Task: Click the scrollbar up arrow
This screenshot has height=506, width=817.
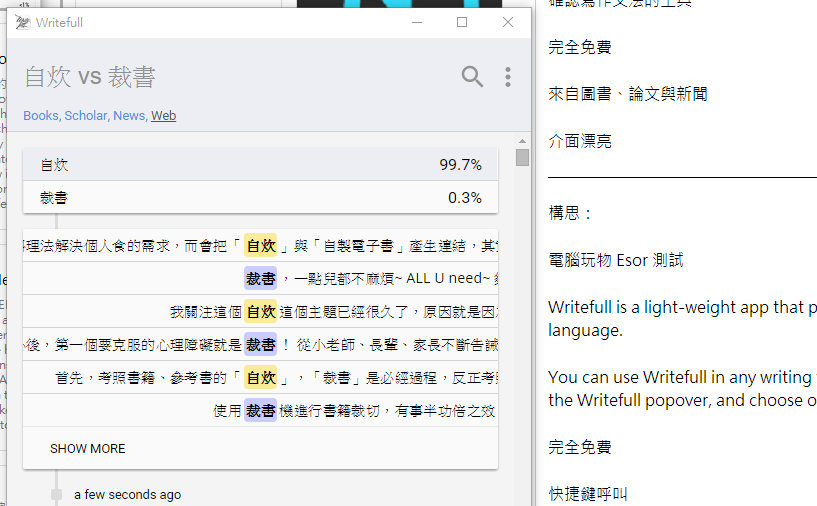Action: click(522, 141)
